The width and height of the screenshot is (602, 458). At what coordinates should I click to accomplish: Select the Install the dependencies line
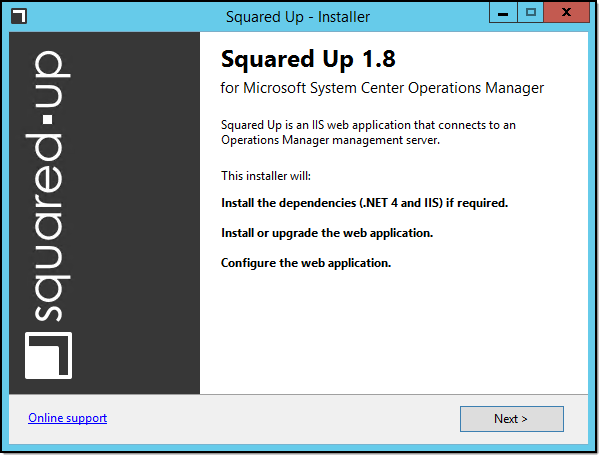point(364,203)
